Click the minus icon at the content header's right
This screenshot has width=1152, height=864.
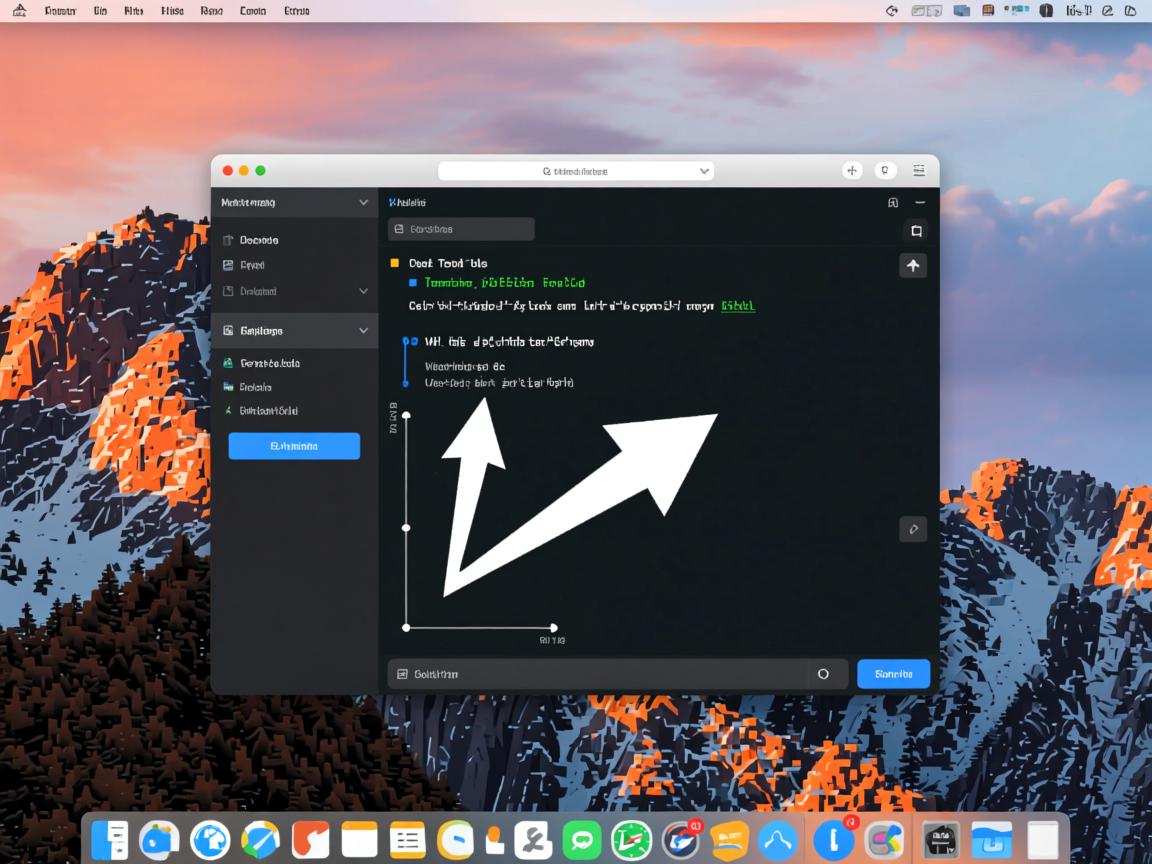coord(920,203)
